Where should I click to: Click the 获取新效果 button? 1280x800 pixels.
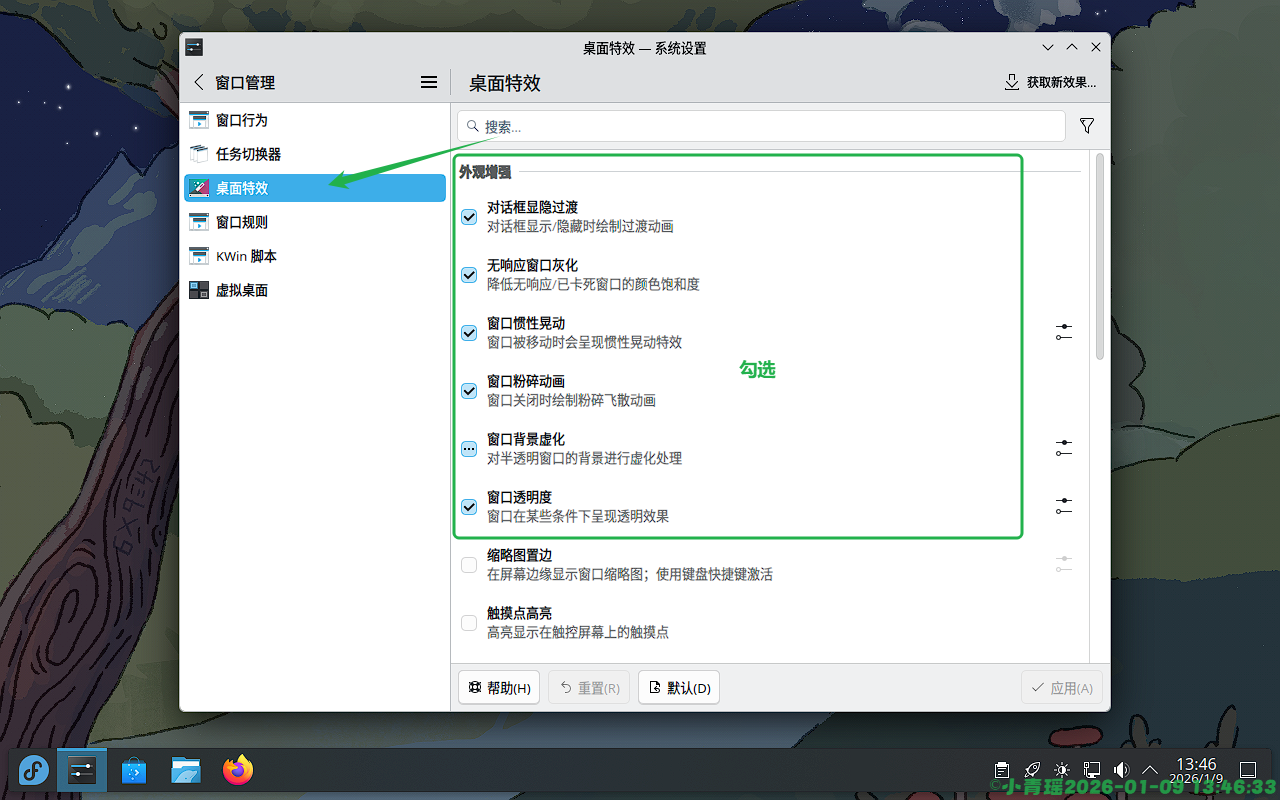[1050, 82]
